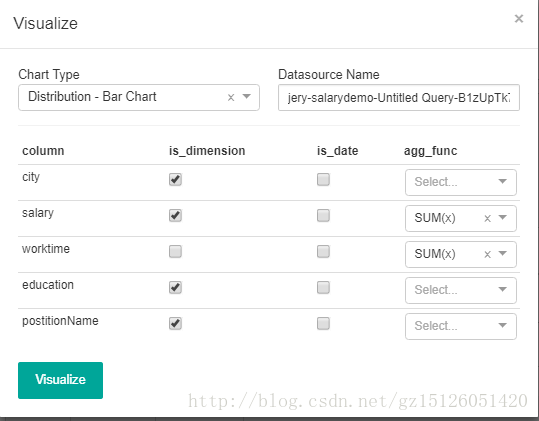Image resolution: width=539 pixels, height=421 pixels.
Task: Click the teal Visualize button
Action: (x=60, y=380)
